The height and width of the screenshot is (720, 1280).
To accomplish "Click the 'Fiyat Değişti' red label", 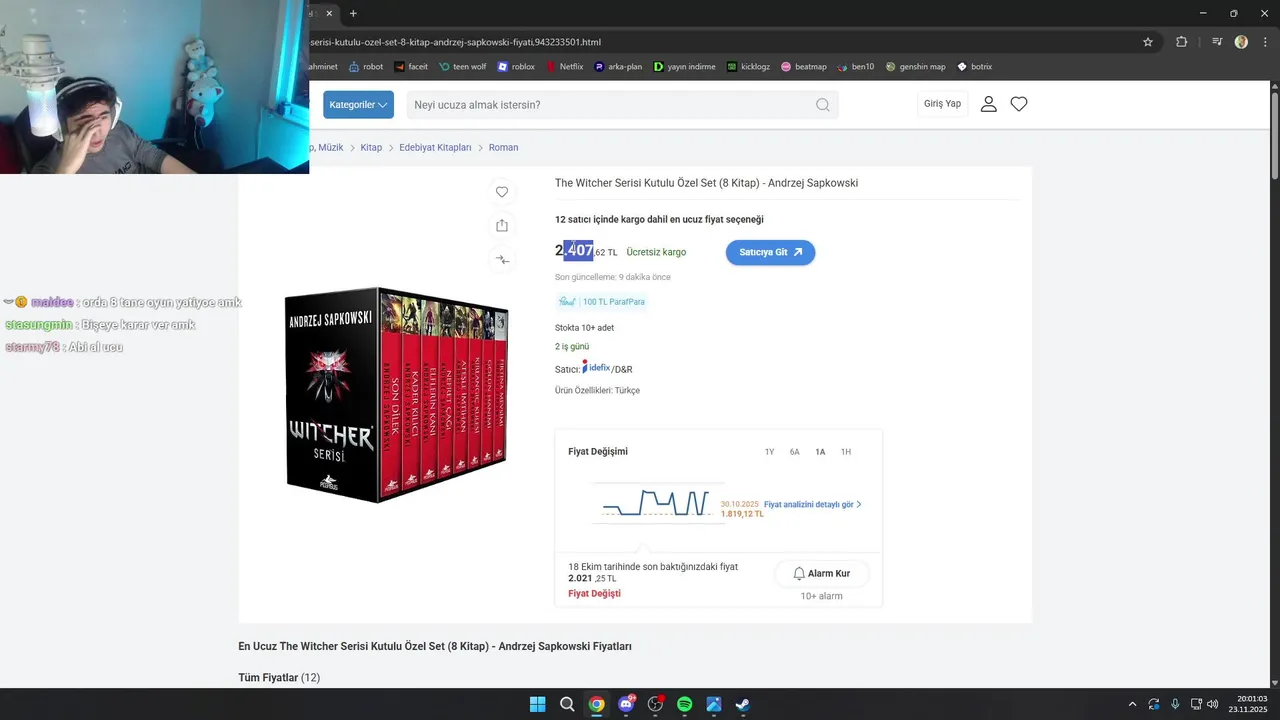I will pos(594,594).
